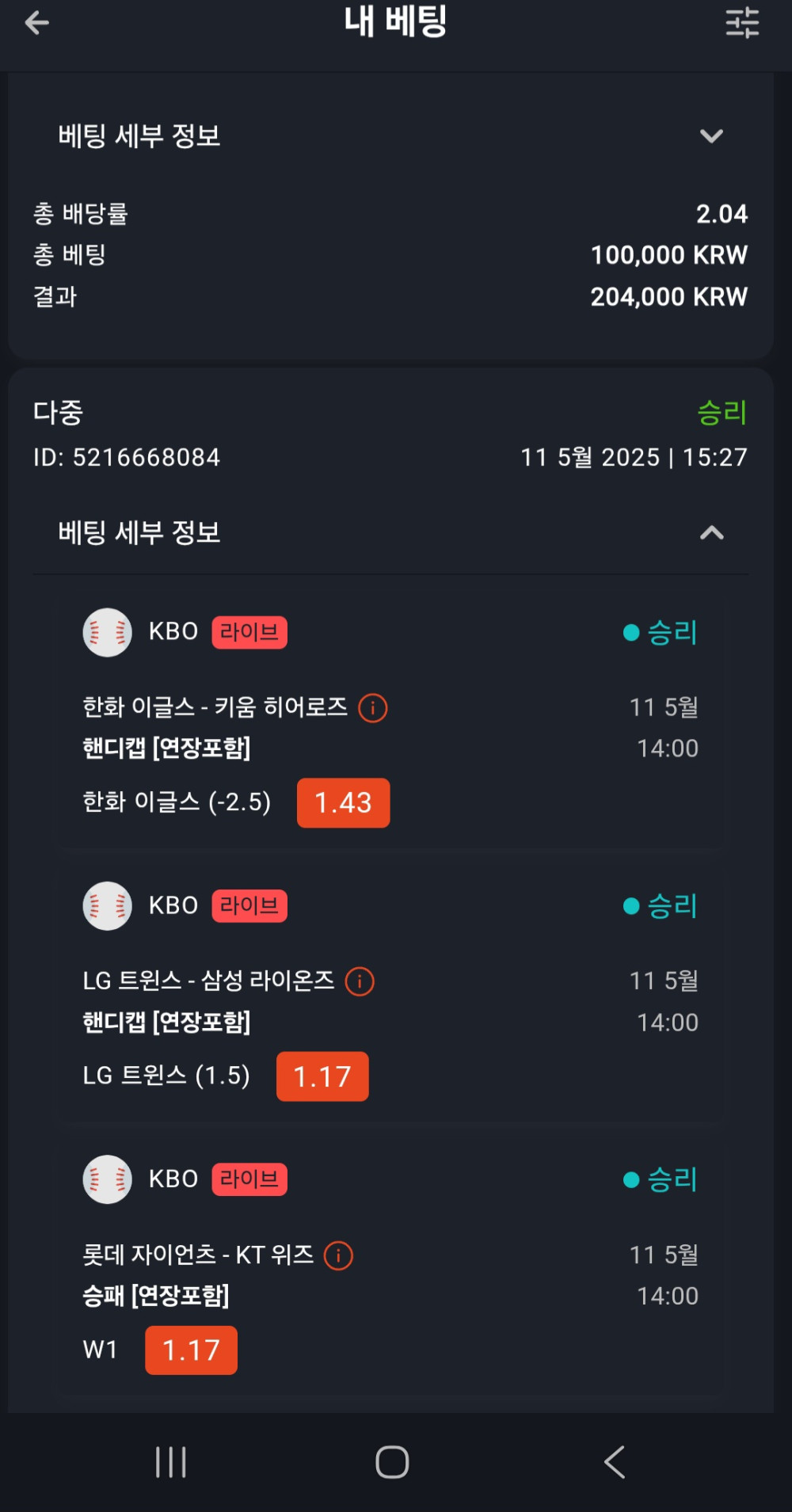
Task: Open info icon for 롯데 자이언츠 match
Action: click(x=339, y=1256)
